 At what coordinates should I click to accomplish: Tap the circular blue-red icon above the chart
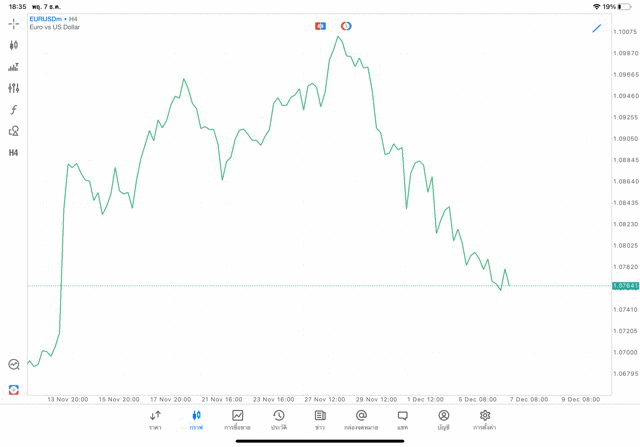346,26
